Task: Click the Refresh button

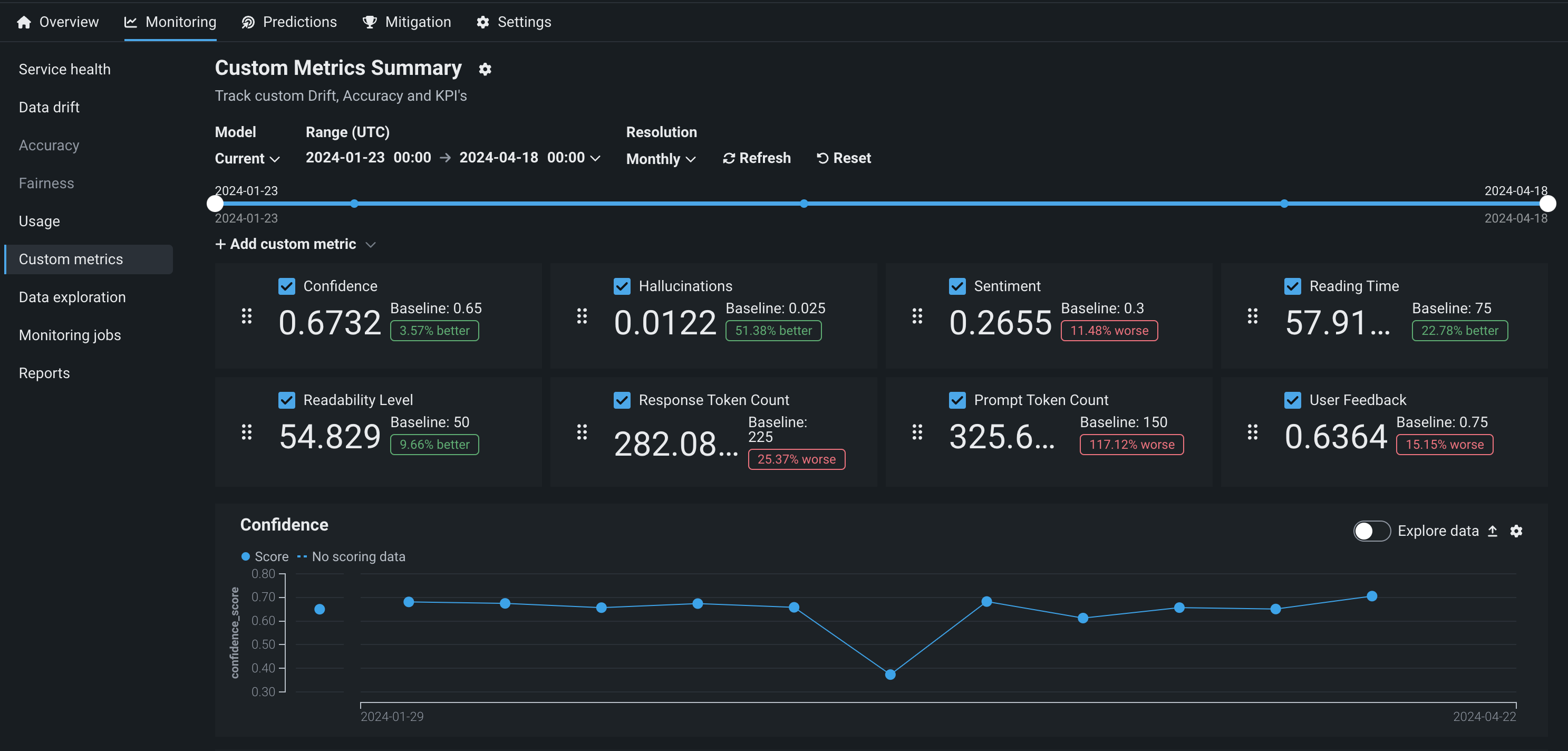Action: [x=757, y=158]
